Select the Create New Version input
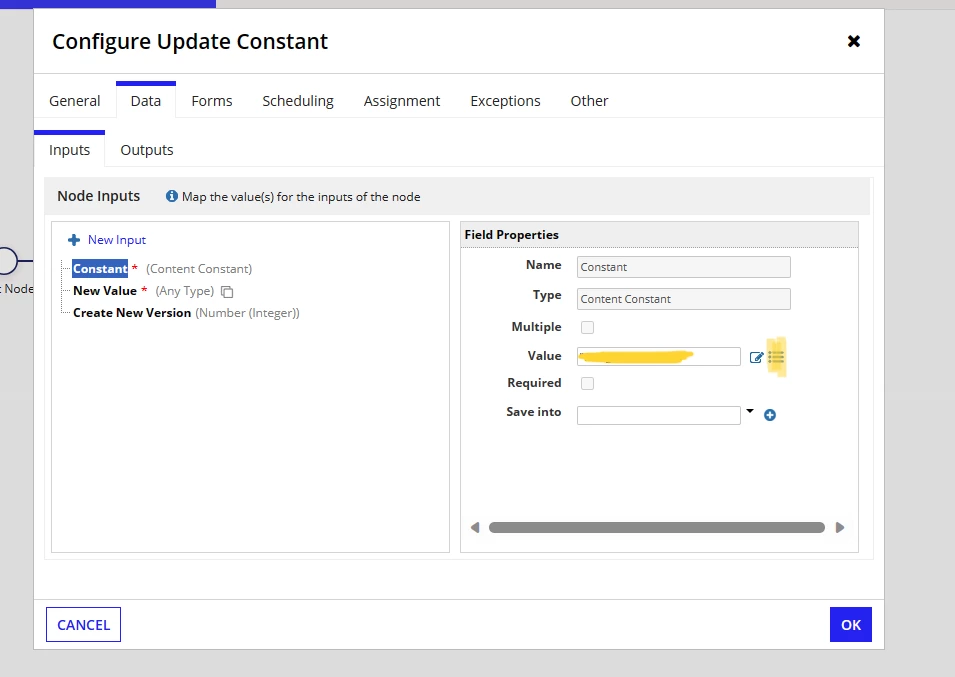This screenshot has height=677, width=955. (132, 313)
